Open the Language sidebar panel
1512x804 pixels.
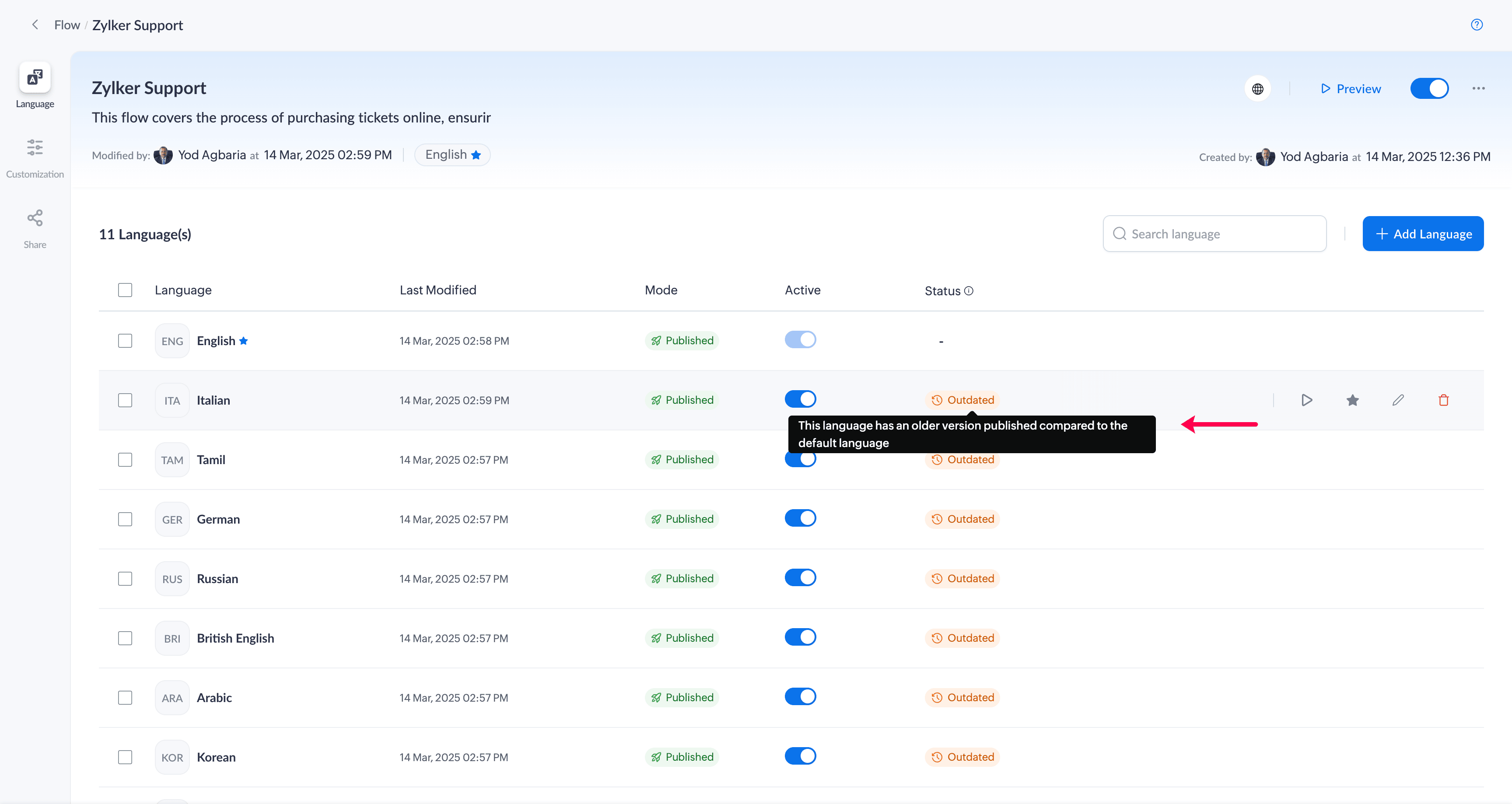(x=35, y=86)
